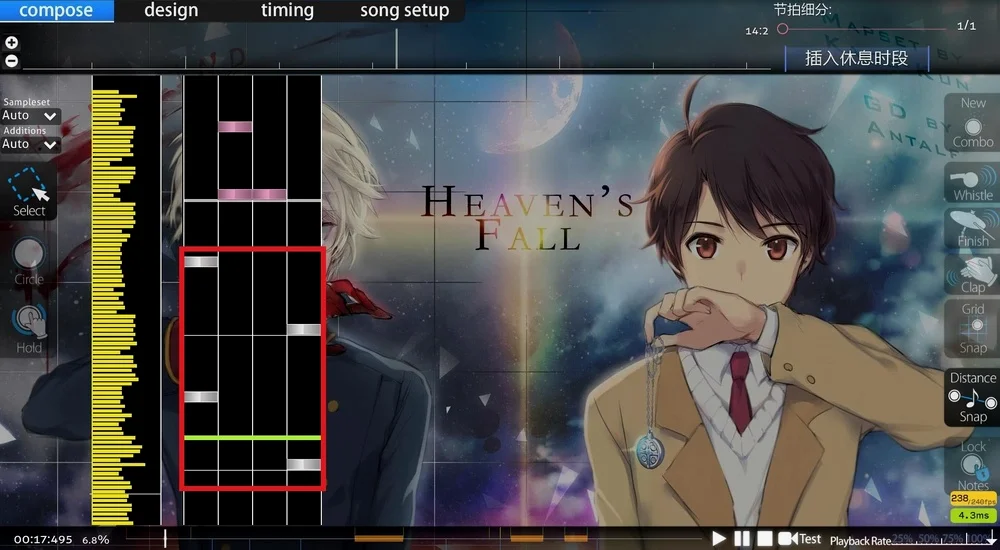
Task: Switch to the compose tab
Action: (x=56, y=11)
